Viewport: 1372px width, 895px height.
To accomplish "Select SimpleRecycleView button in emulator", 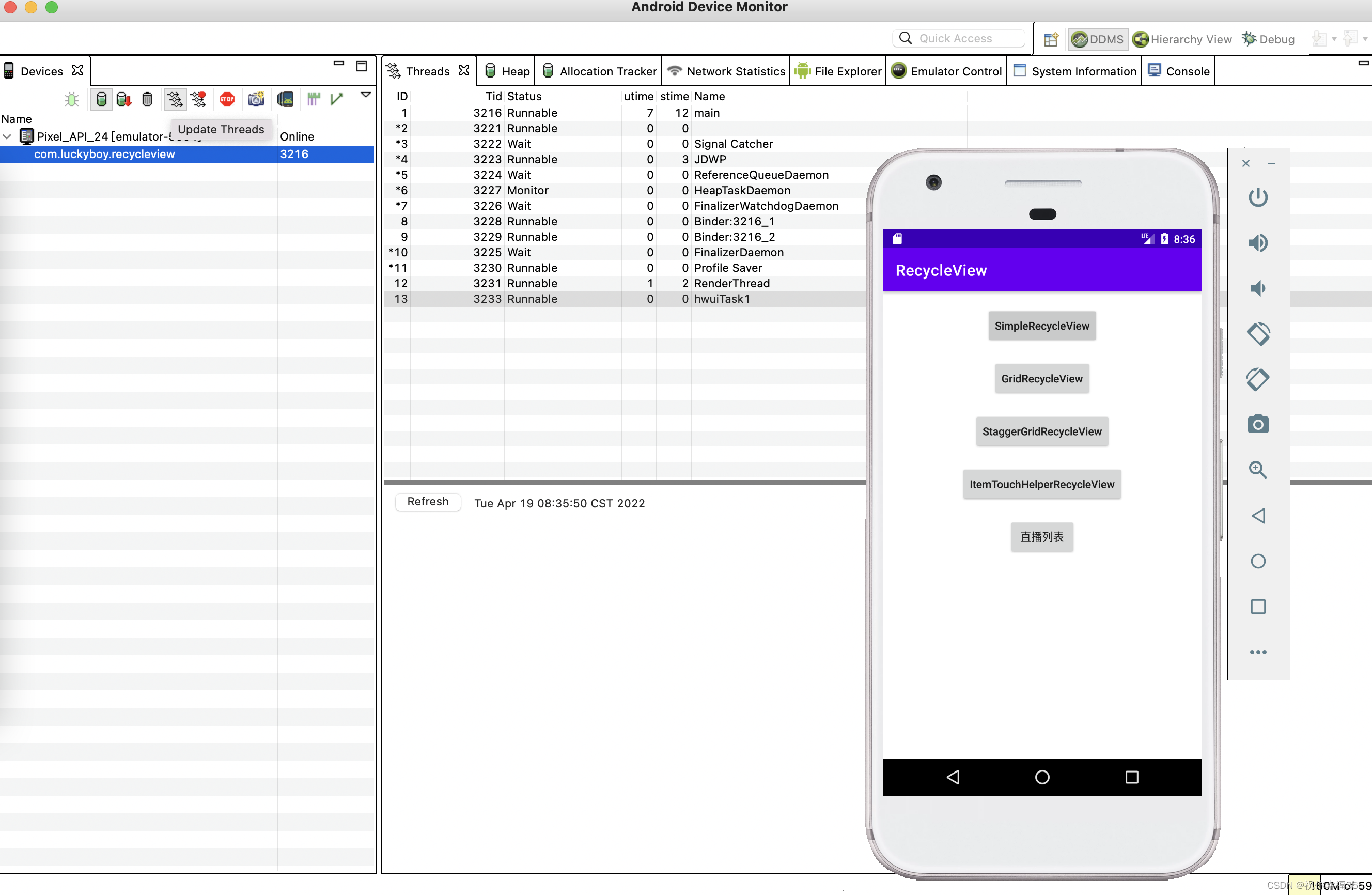I will click(x=1041, y=325).
